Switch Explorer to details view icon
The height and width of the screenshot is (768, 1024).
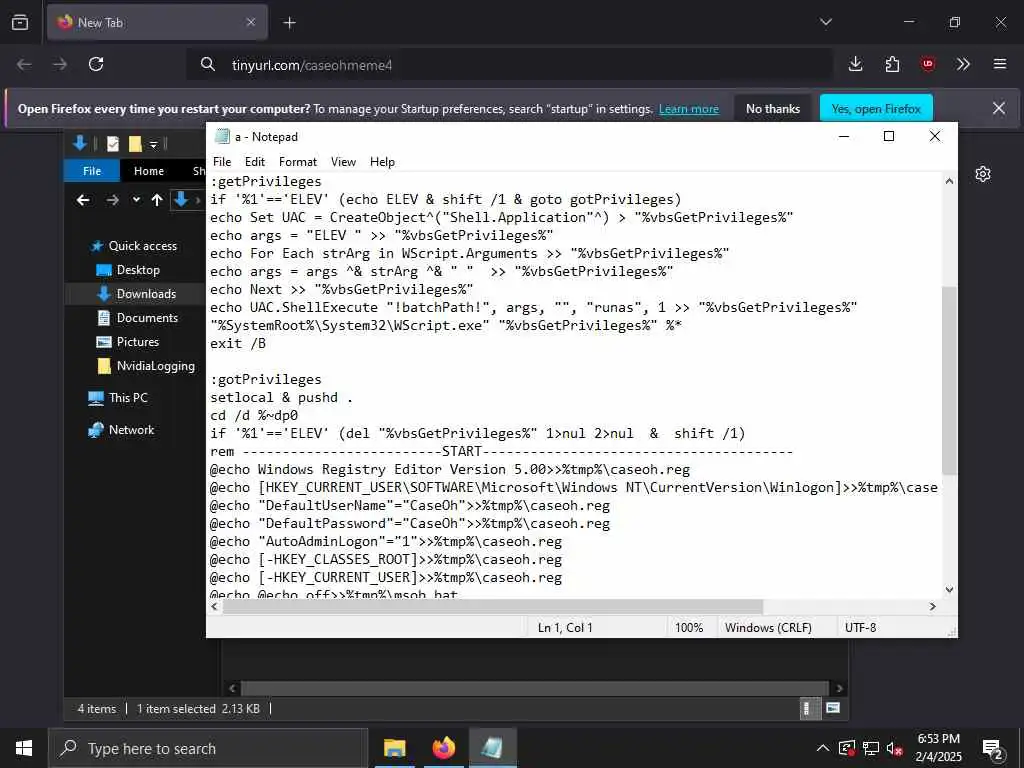[x=809, y=709]
